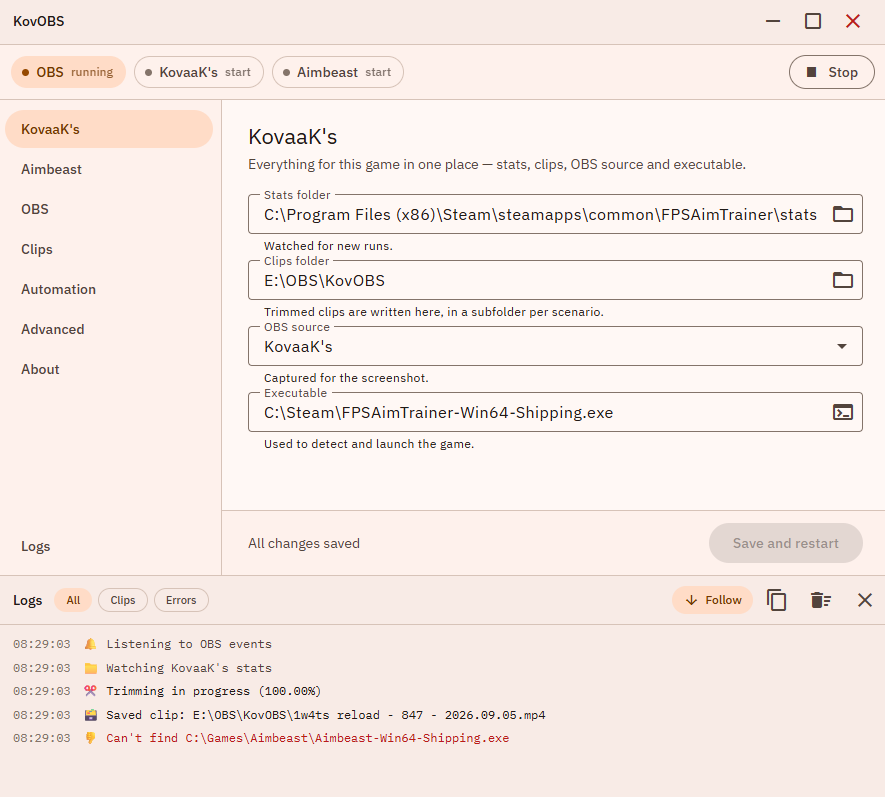Maximize the KovOBS window
Screen dimensions: 885x797
[x=813, y=21]
